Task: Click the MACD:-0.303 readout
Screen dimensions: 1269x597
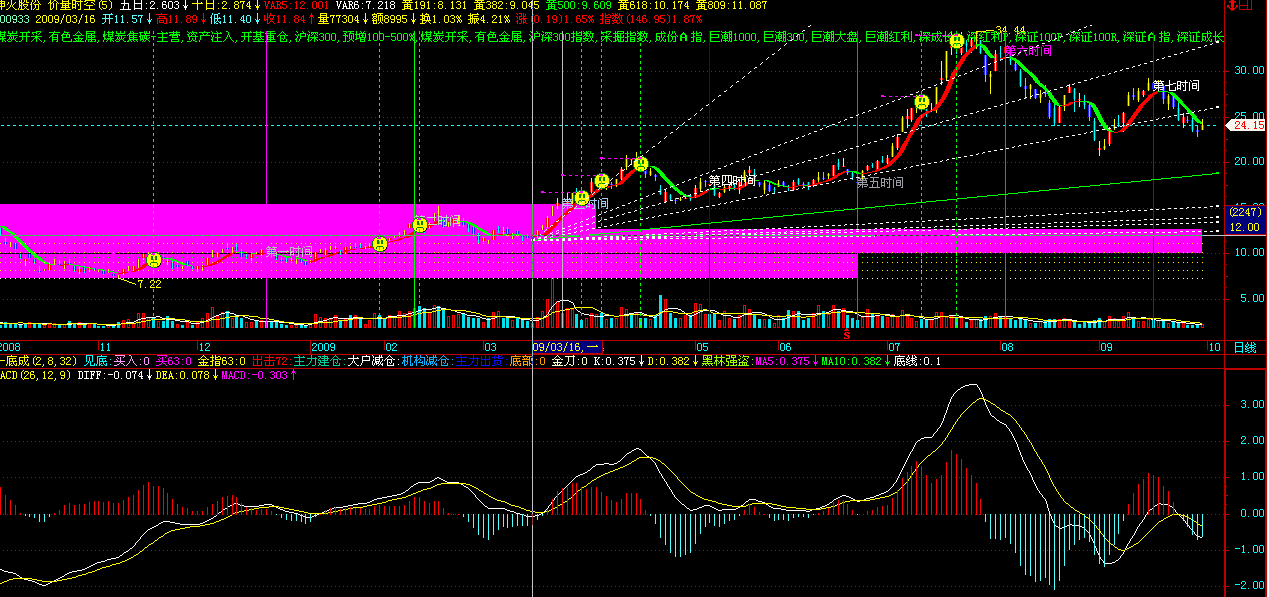Action: [x=253, y=375]
